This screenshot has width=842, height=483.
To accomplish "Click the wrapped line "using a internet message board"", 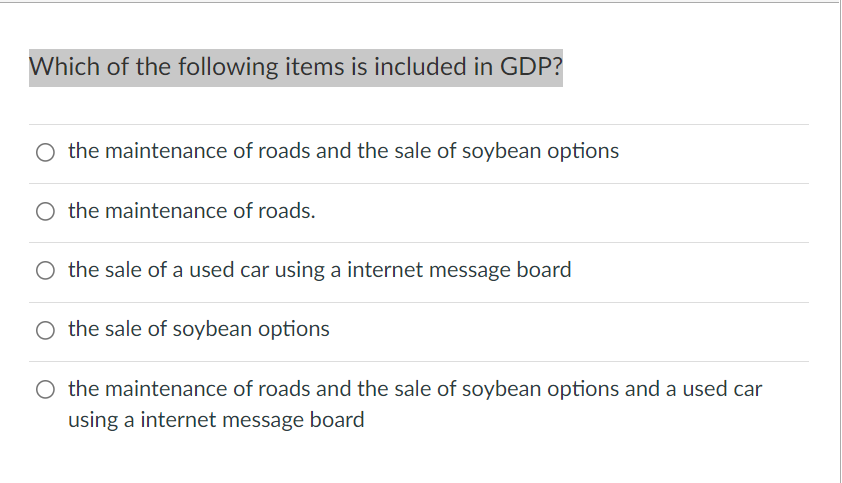I will (x=216, y=420).
